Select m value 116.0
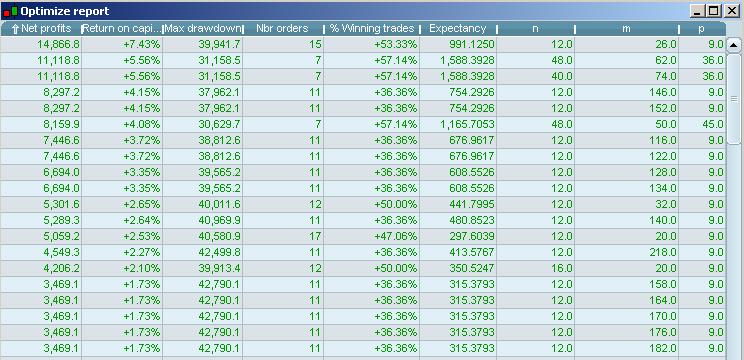 pyautogui.click(x=663, y=140)
